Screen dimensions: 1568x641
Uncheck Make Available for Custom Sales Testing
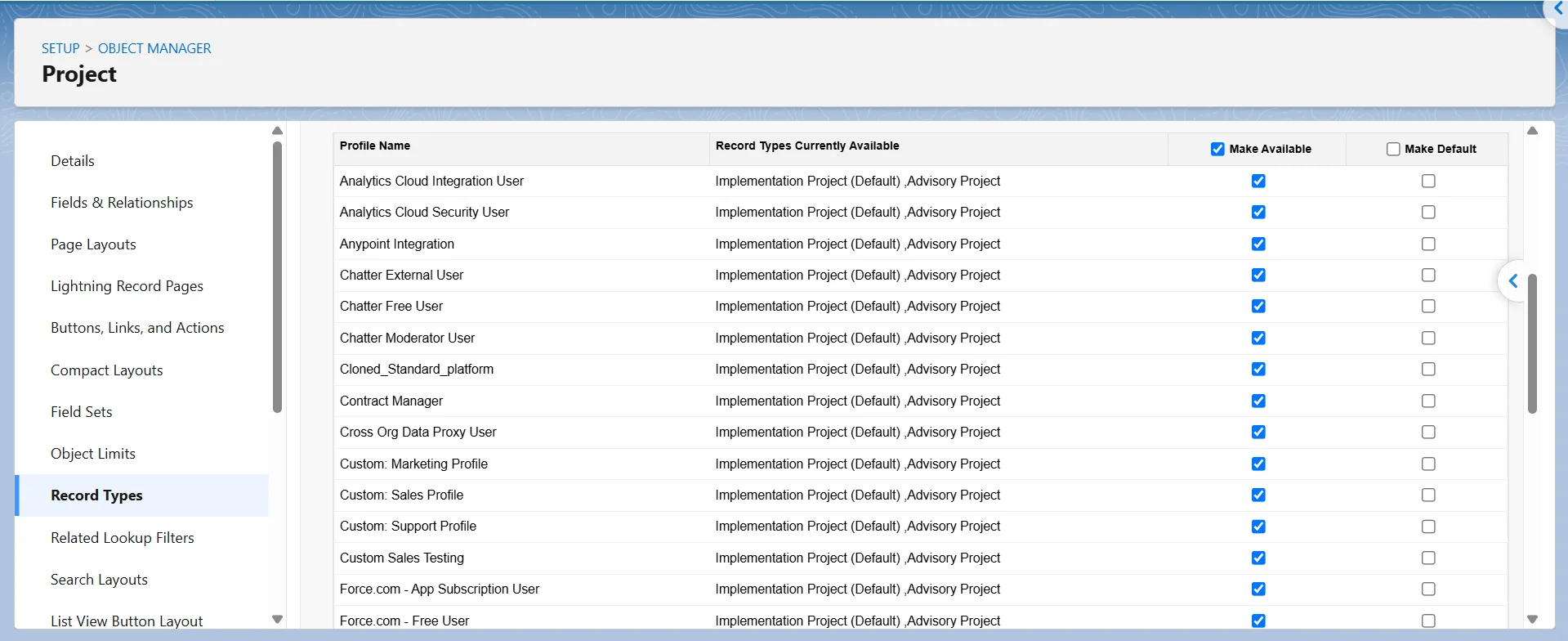[x=1258, y=558]
